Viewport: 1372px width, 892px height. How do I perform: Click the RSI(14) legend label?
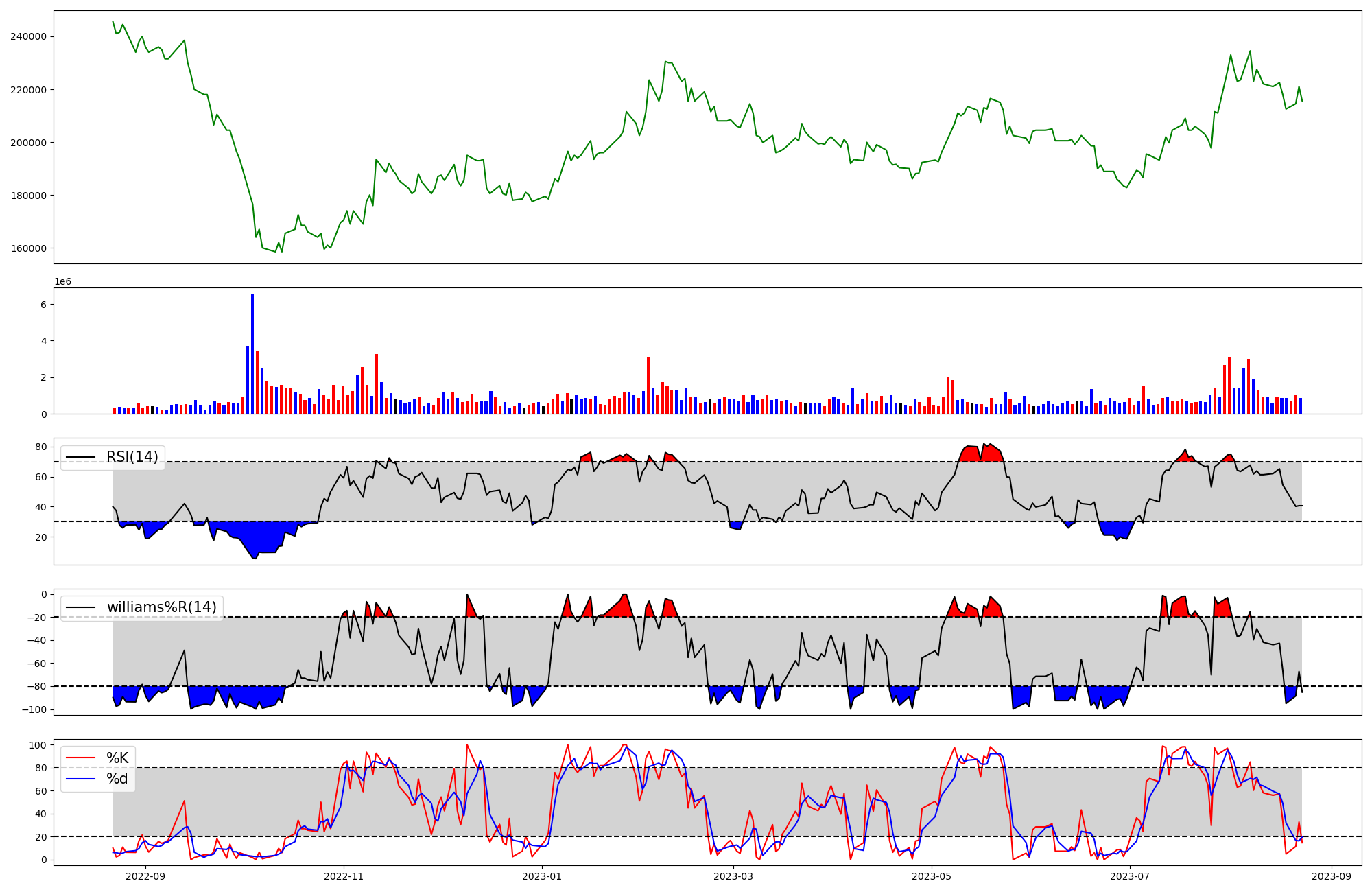[132, 457]
